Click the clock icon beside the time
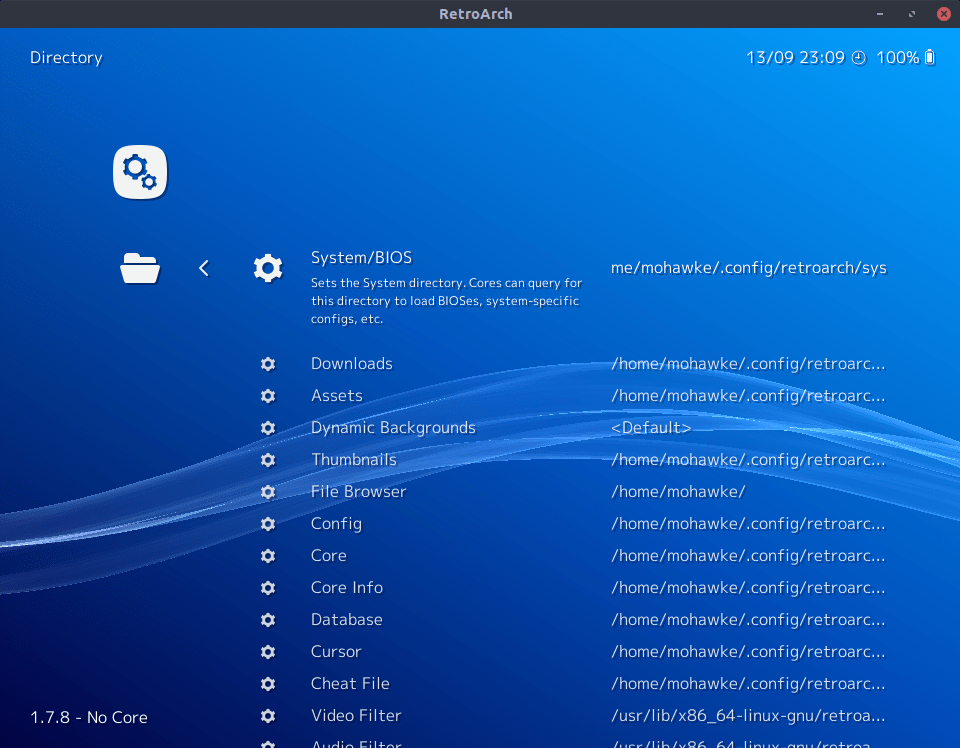Screen dimensions: 960x748 (858, 58)
